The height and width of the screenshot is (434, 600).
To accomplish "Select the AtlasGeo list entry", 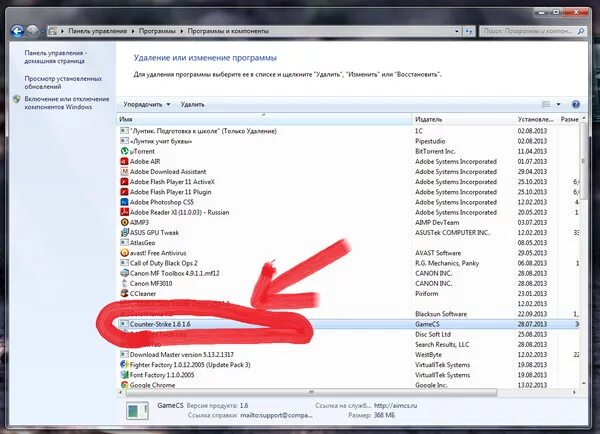I will pos(142,243).
